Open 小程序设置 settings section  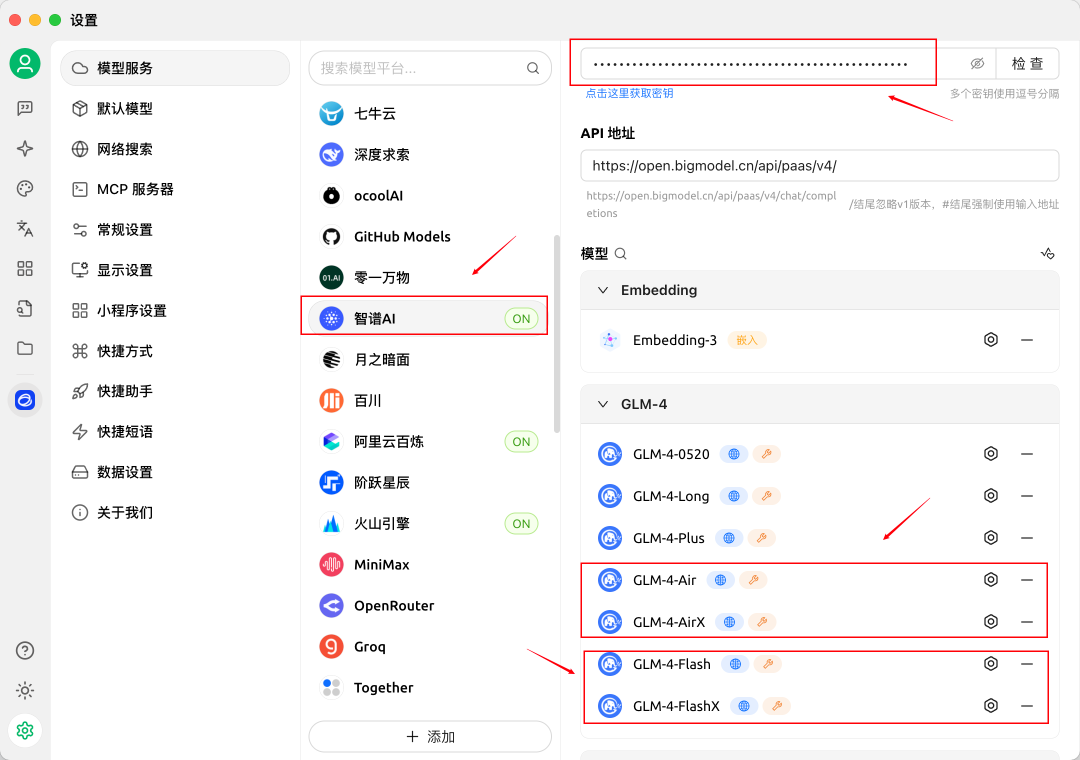[x=175, y=311]
